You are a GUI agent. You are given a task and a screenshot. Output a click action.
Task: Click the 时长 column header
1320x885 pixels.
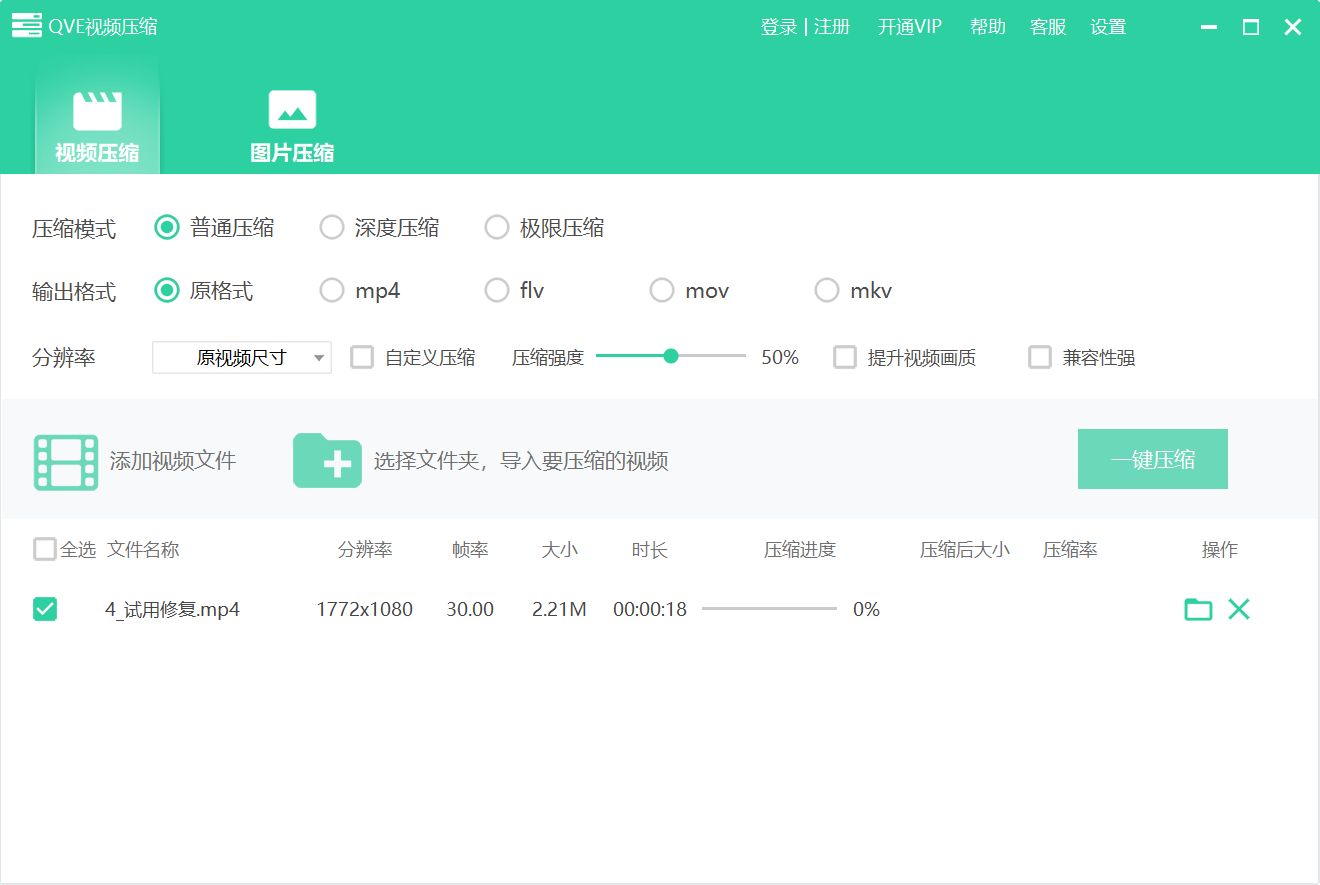[650, 550]
